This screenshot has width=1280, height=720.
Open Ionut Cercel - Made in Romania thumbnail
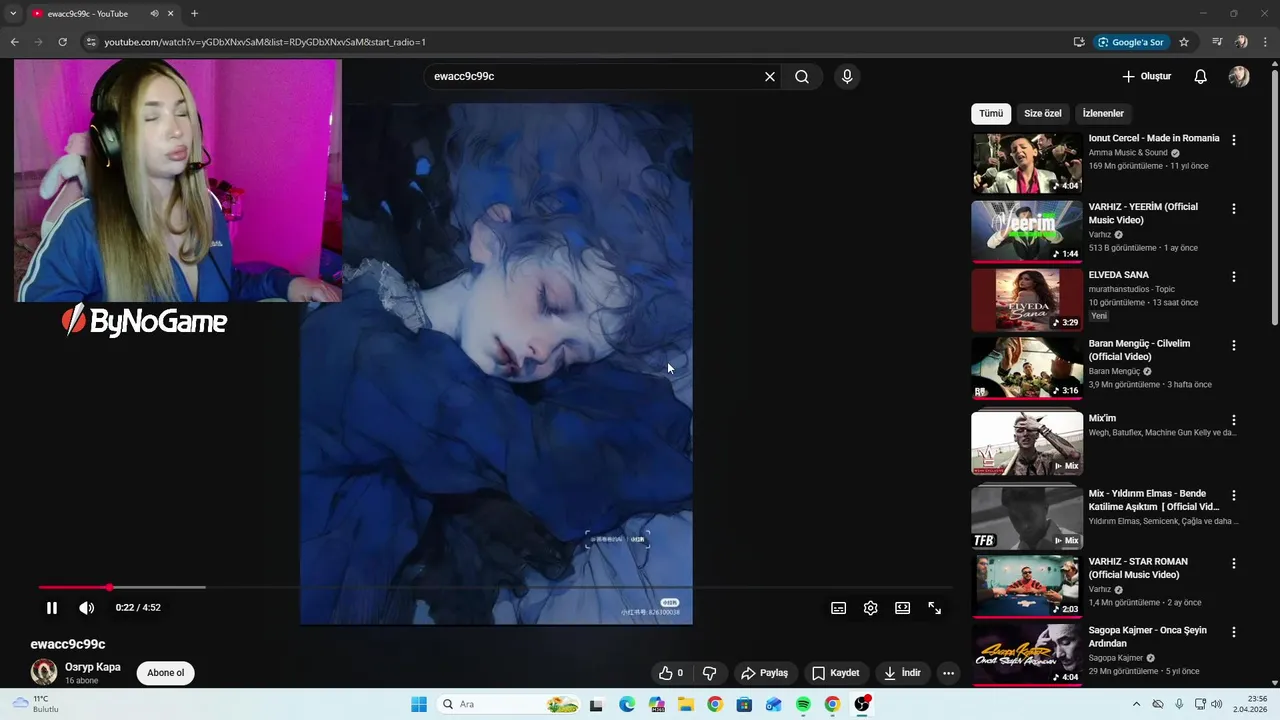[x=1027, y=163]
